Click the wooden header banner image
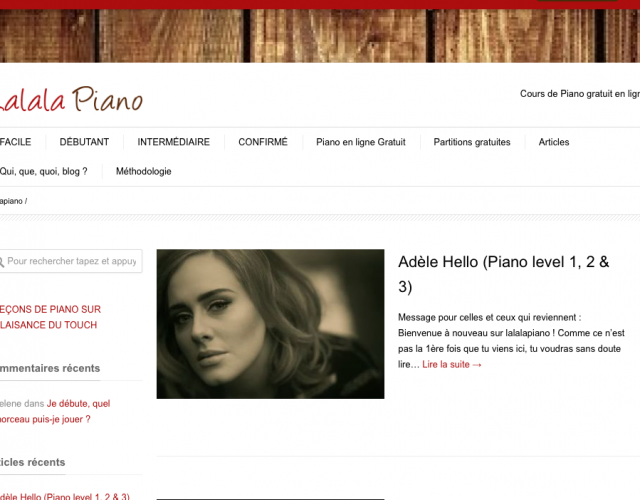 tap(320, 36)
